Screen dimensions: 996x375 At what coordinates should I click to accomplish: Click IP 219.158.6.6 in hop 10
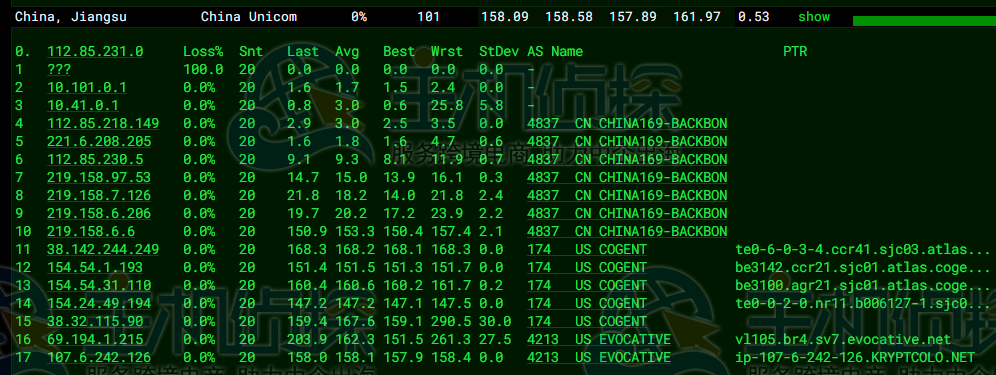click(x=91, y=231)
